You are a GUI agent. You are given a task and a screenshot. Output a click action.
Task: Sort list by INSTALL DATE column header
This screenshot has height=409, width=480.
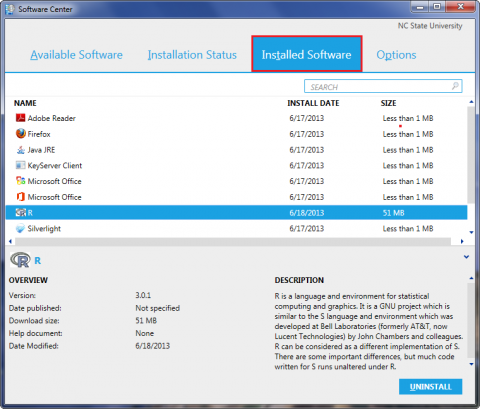pos(313,103)
